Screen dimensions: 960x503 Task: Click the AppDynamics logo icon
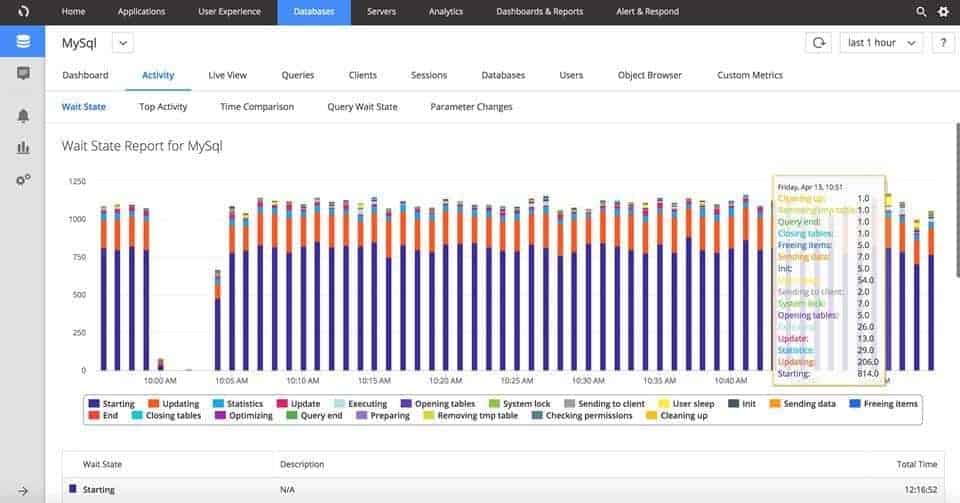tap(23, 12)
